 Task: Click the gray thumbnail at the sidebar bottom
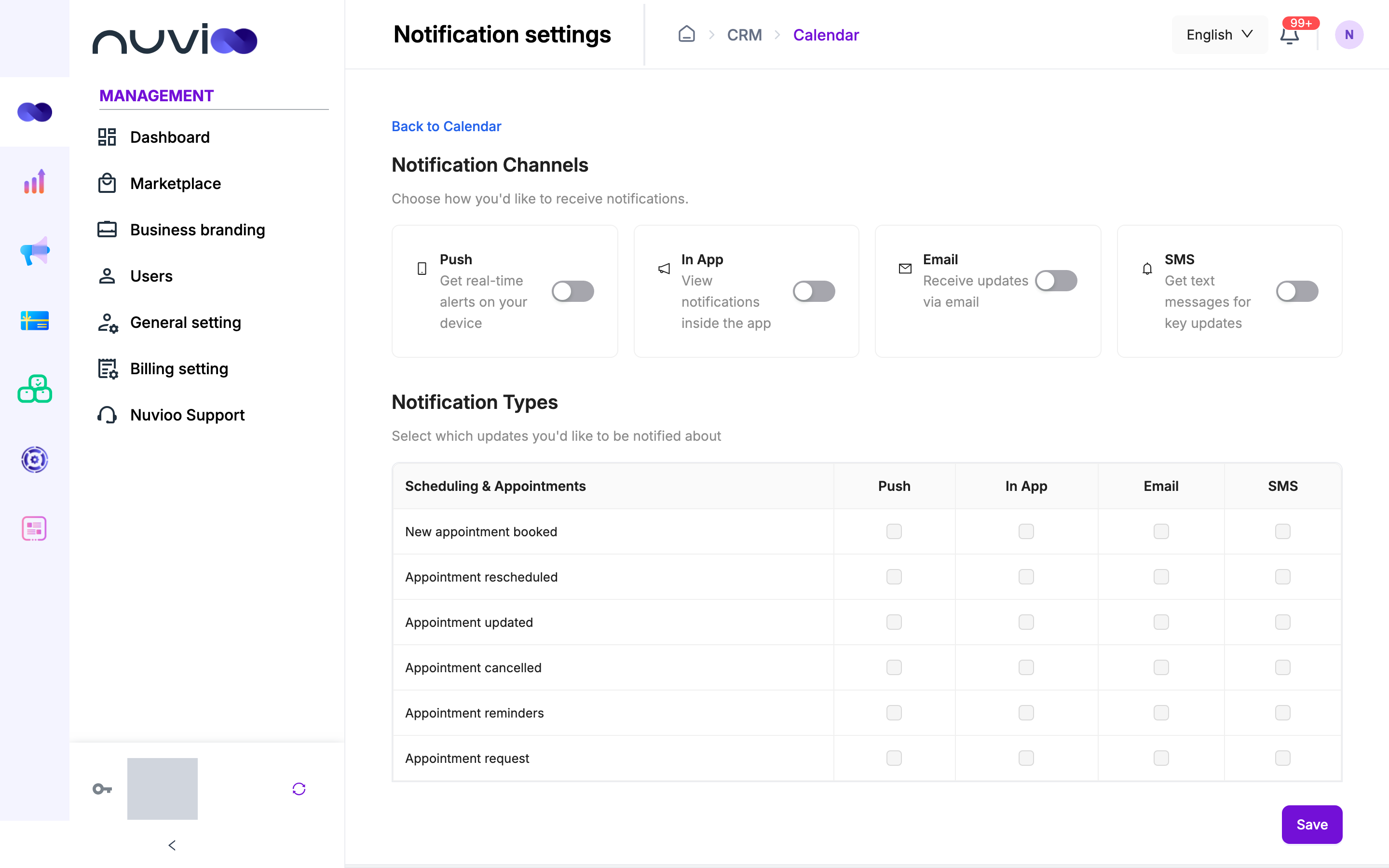pos(163,789)
